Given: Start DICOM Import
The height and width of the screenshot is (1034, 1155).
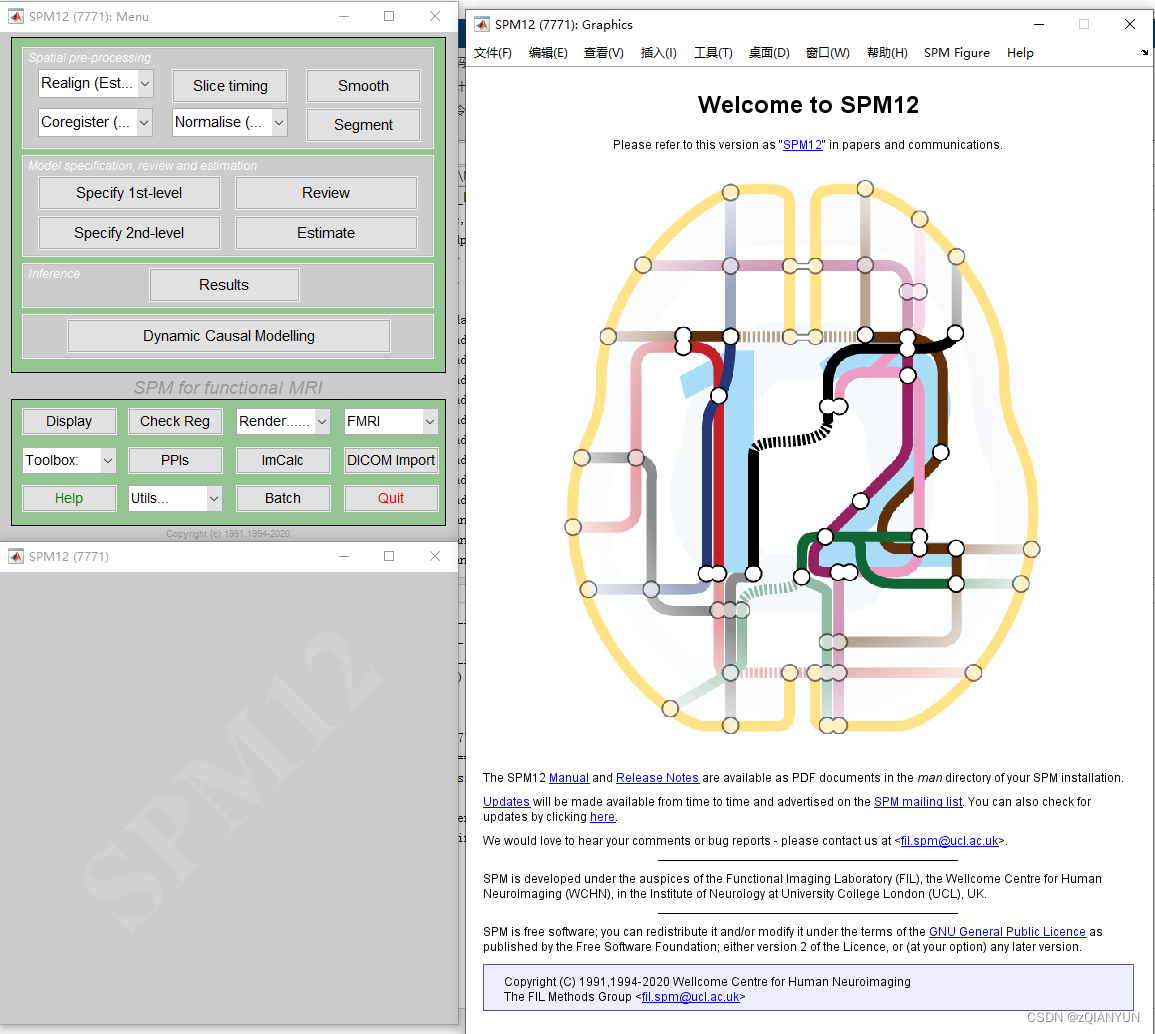Looking at the screenshot, I should (x=391, y=460).
